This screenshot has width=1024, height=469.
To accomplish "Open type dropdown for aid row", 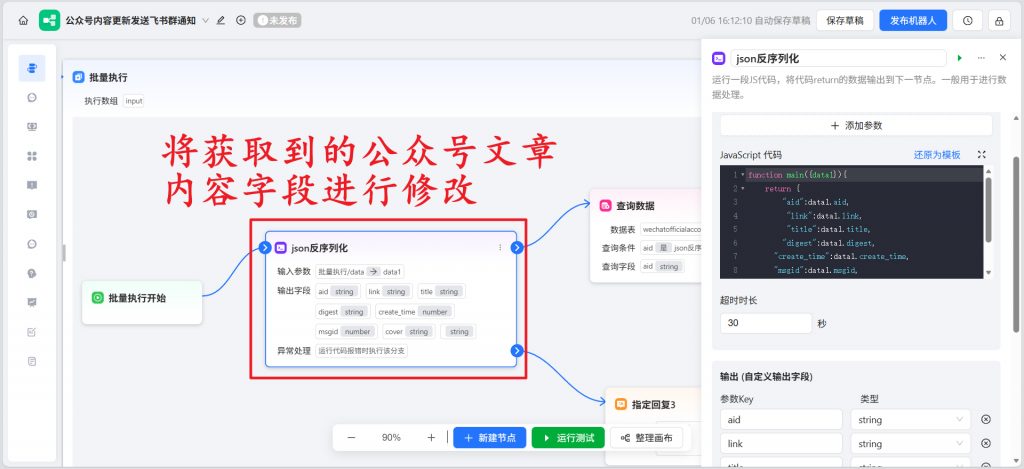I will [x=912, y=419].
